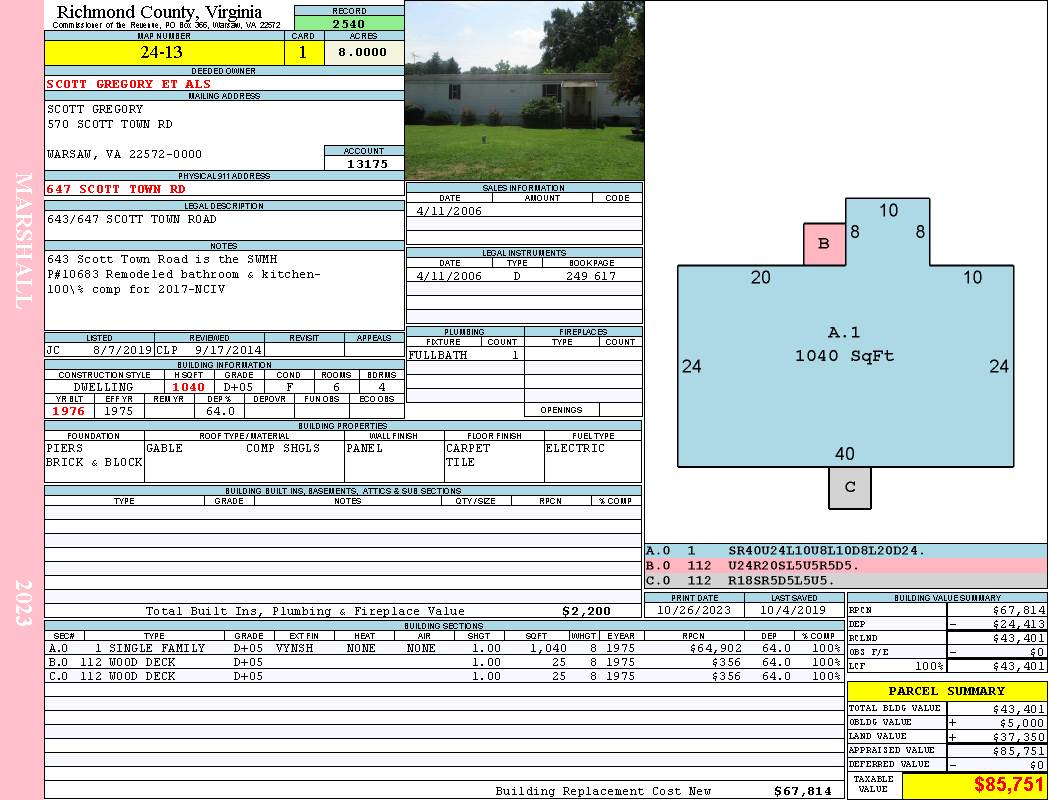Screen dimensions: 1050x800
Task: Click the account number 13175
Action: (x=364, y=164)
